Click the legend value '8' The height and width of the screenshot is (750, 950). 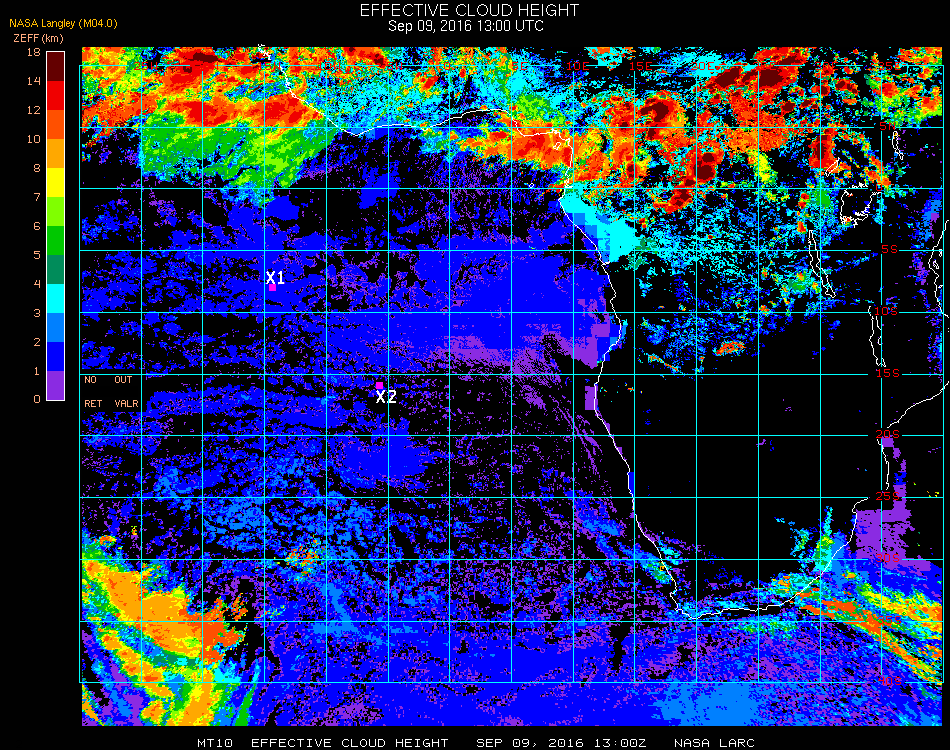37,168
